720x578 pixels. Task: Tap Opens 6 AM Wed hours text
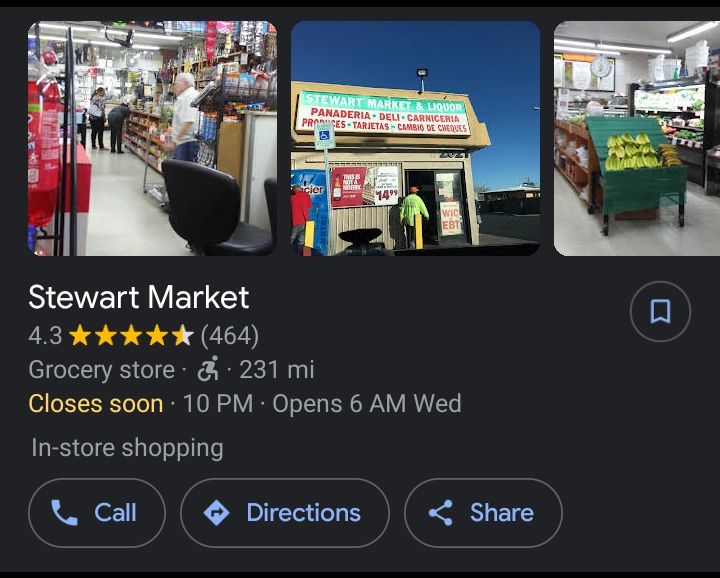367,404
